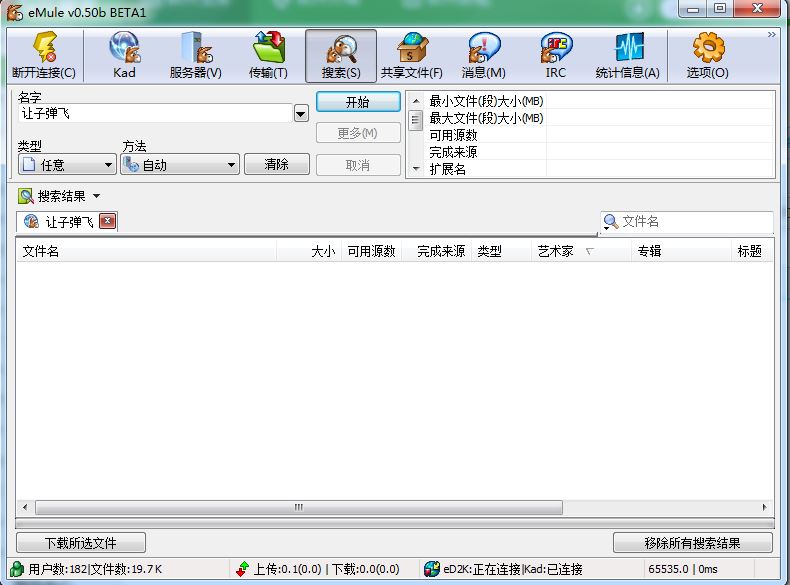Screen dimensions: 790x585
Task: Edit the extension (扩展名) filter field
Action: (x=660, y=169)
